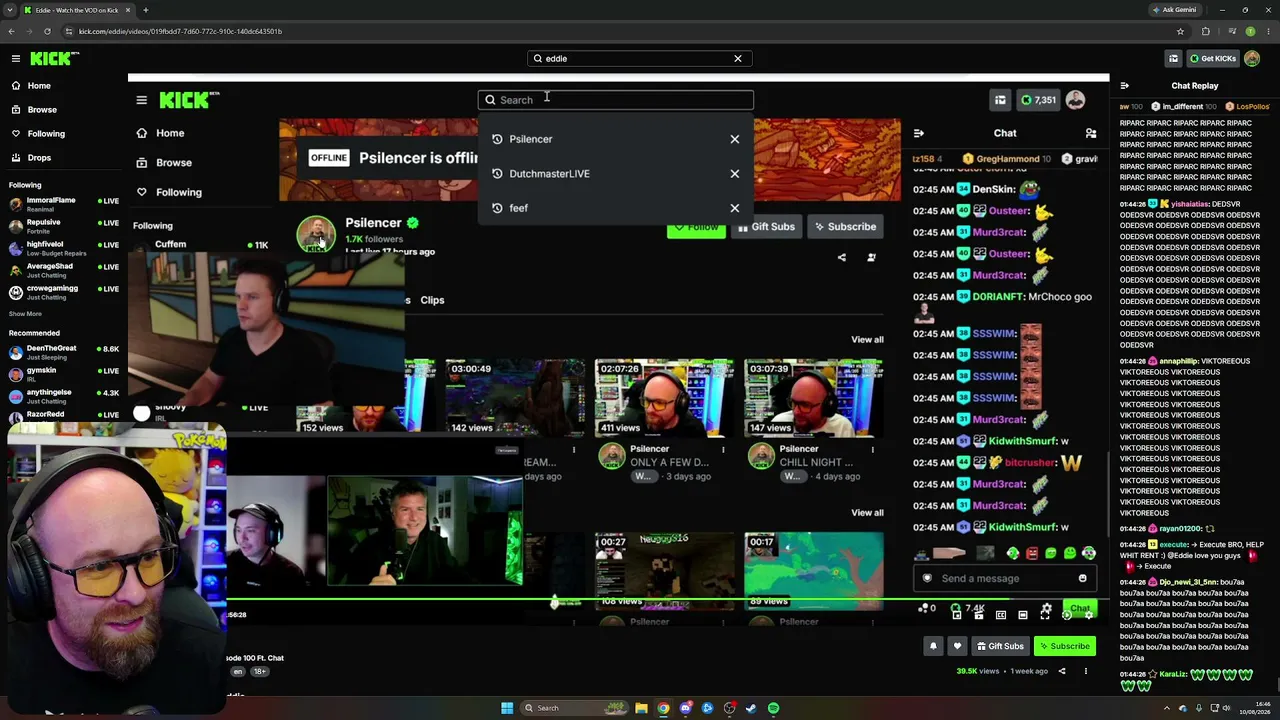Screen dimensions: 1280x720
Task: Click the 7,351 KICKs balance in video
Action: tap(1037, 100)
